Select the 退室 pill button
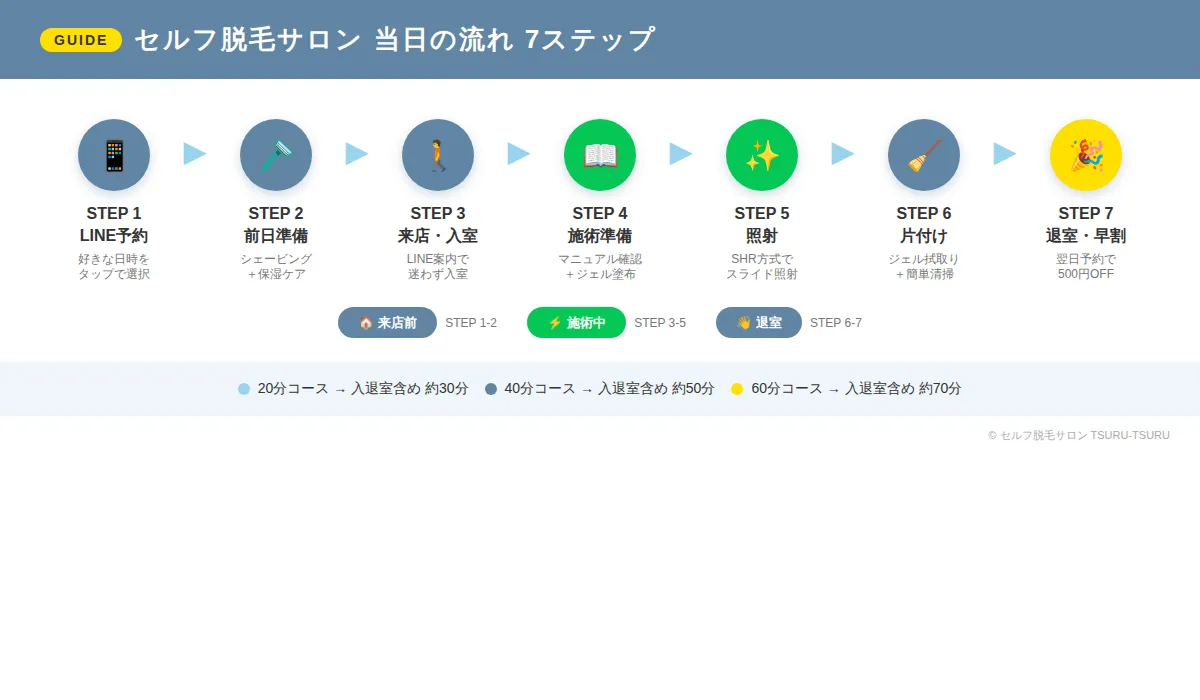This screenshot has height=700, width=1200. tap(759, 323)
